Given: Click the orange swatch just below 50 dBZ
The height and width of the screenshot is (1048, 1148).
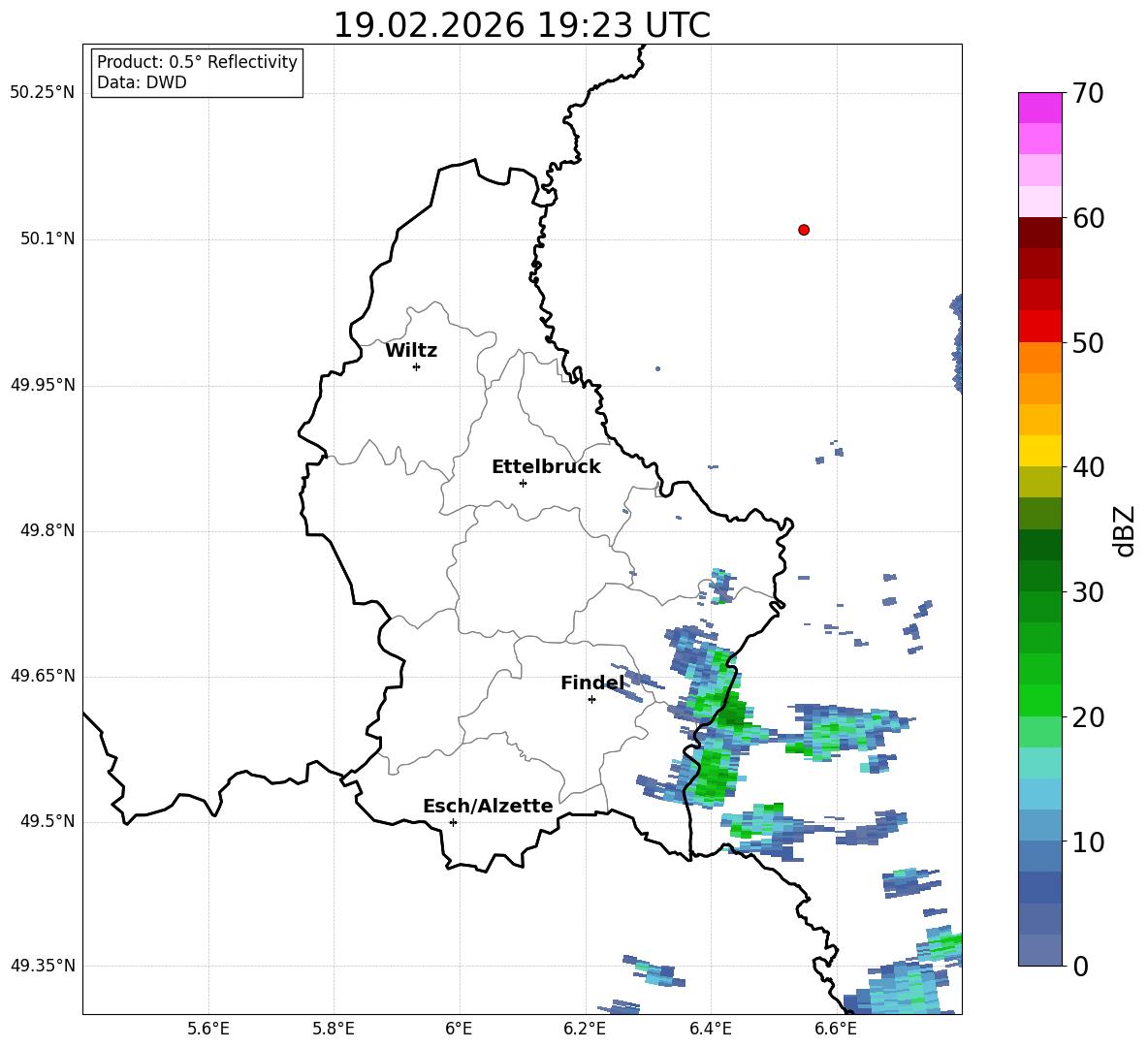Looking at the screenshot, I should click(x=1040, y=358).
